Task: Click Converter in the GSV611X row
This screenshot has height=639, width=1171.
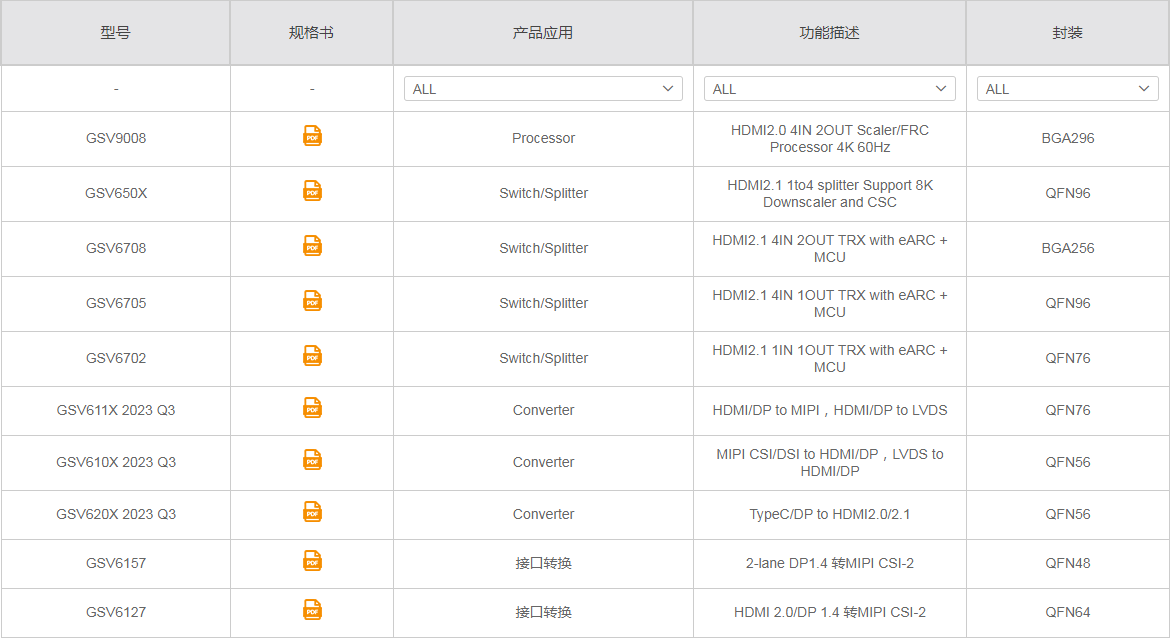Action: click(543, 411)
